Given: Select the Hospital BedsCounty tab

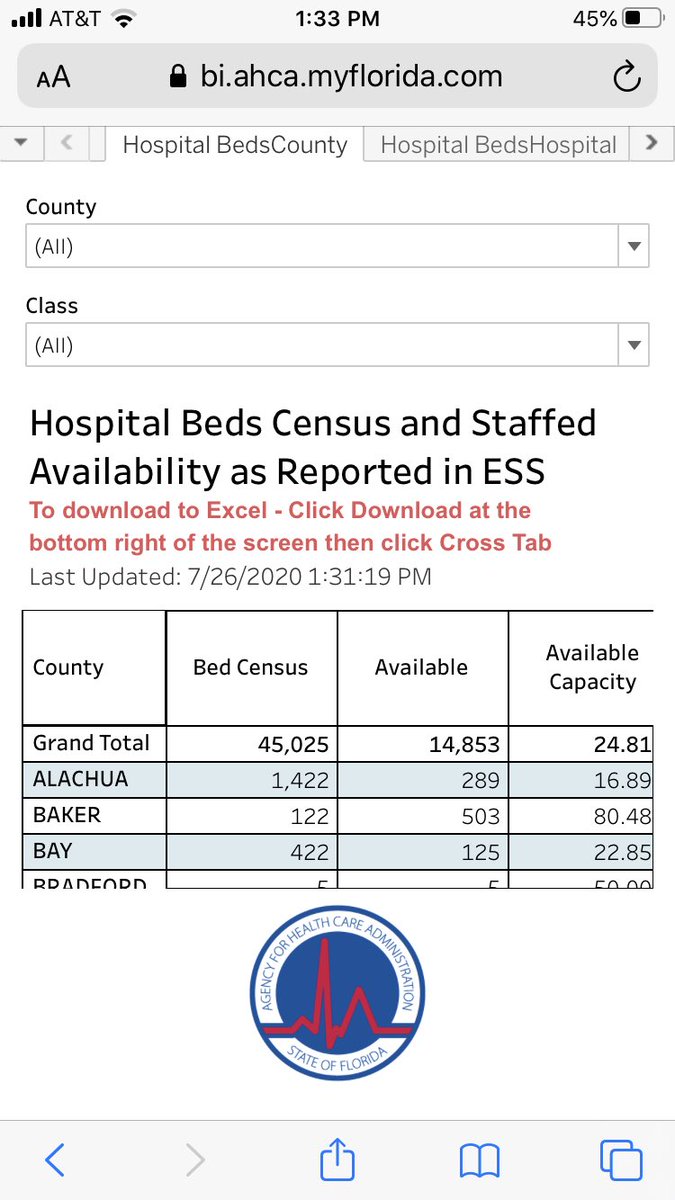Looking at the screenshot, I should point(234,144).
